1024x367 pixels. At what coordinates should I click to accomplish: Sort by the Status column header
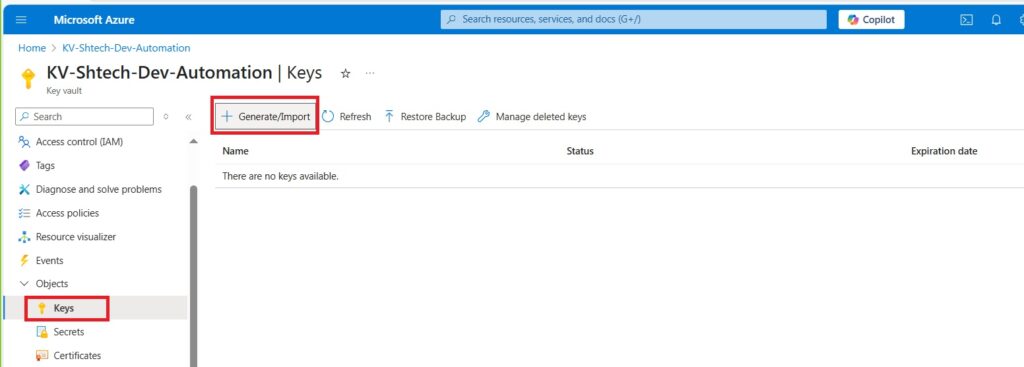(x=580, y=151)
